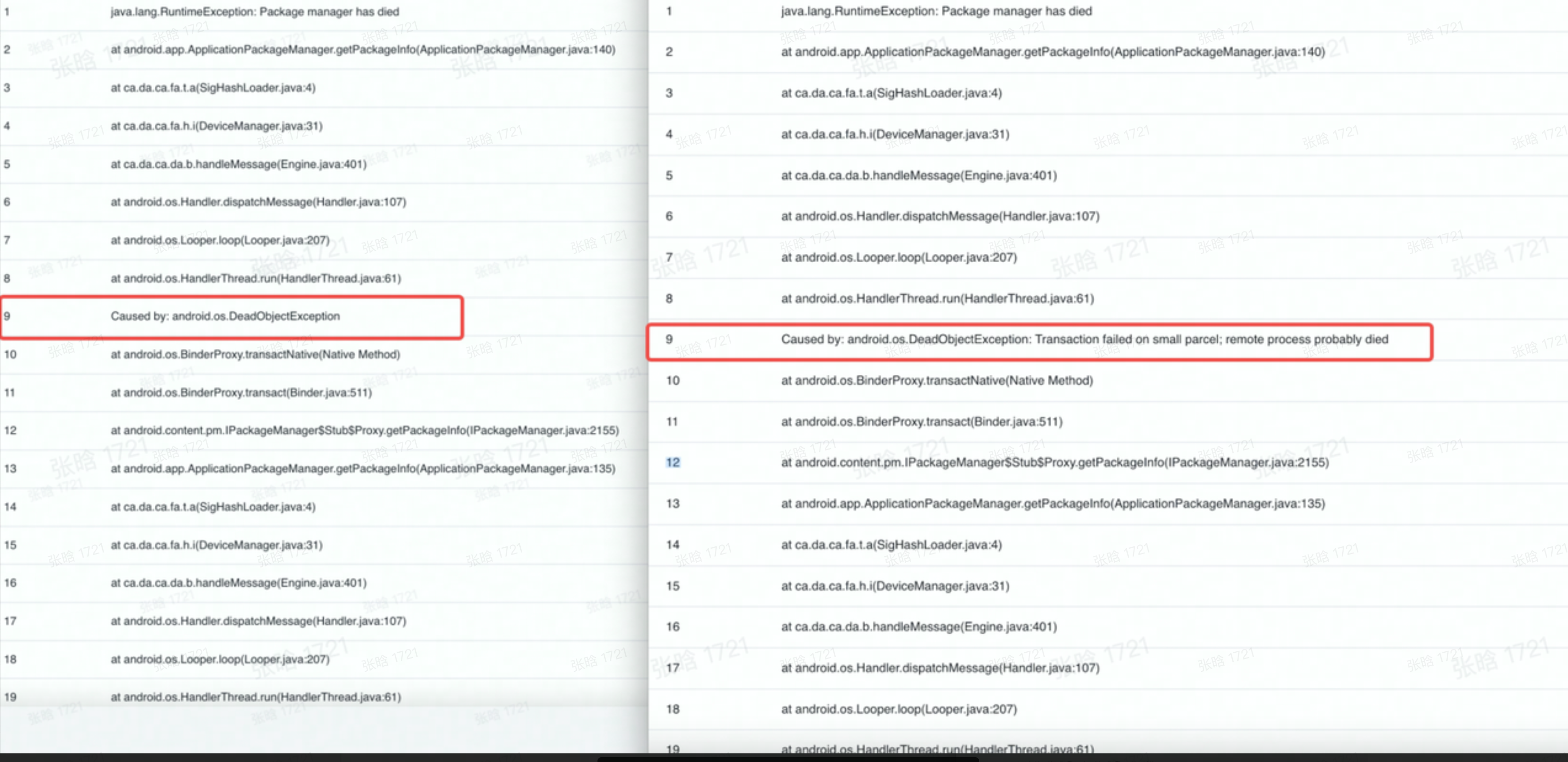Select left panel line 7 Looper.loop text

pyautogui.click(x=220, y=240)
